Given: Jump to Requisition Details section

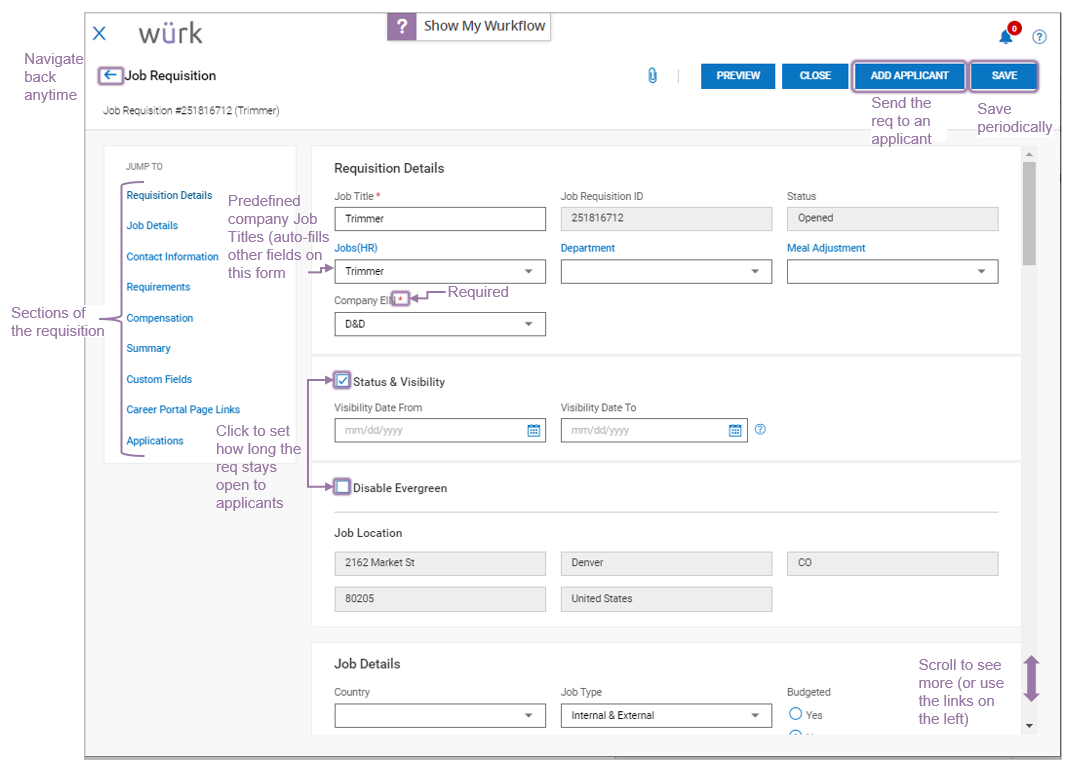Looking at the screenshot, I should click(x=169, y=195).
